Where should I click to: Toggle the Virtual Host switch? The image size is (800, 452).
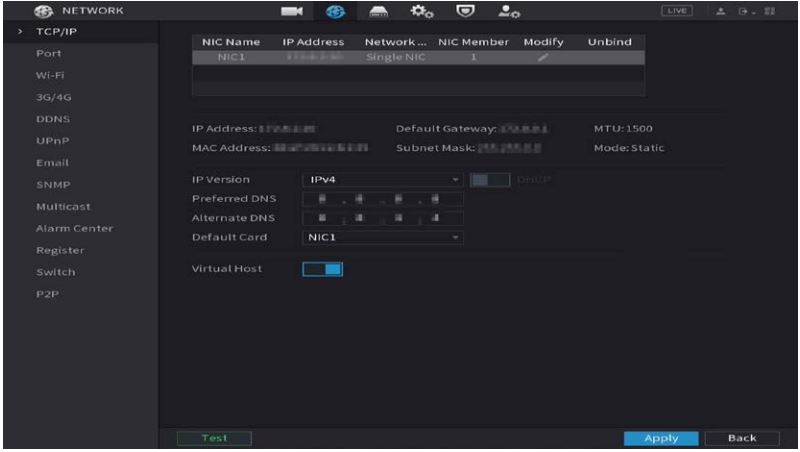[322, 269]
